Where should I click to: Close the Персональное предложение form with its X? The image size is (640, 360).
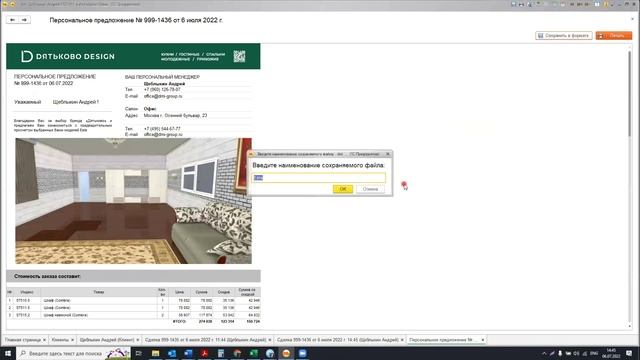click(633, 19)
